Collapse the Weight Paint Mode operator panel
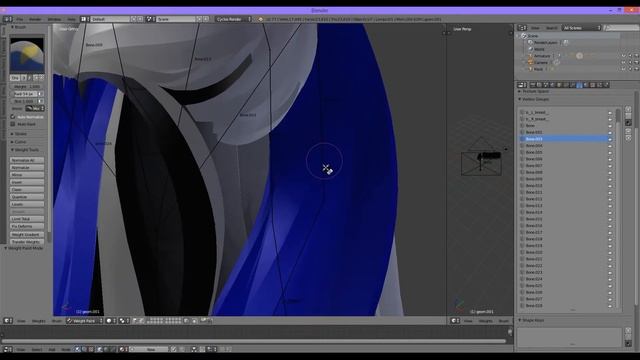Image resolution: width=640 pixels, height=360 pixels. click(24, 248)
